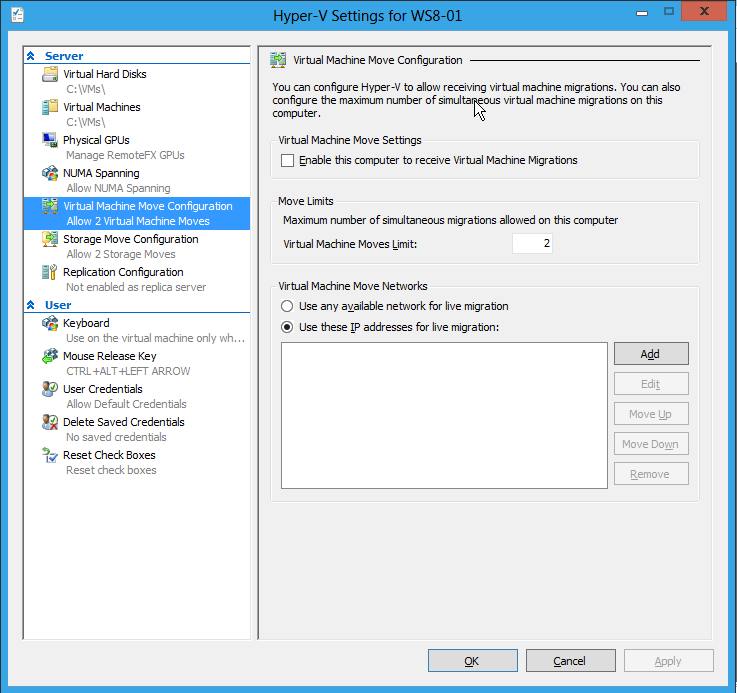Select Replication Configuration entry
This screenshot has width=737, height=693.
(x=137, y=279)
